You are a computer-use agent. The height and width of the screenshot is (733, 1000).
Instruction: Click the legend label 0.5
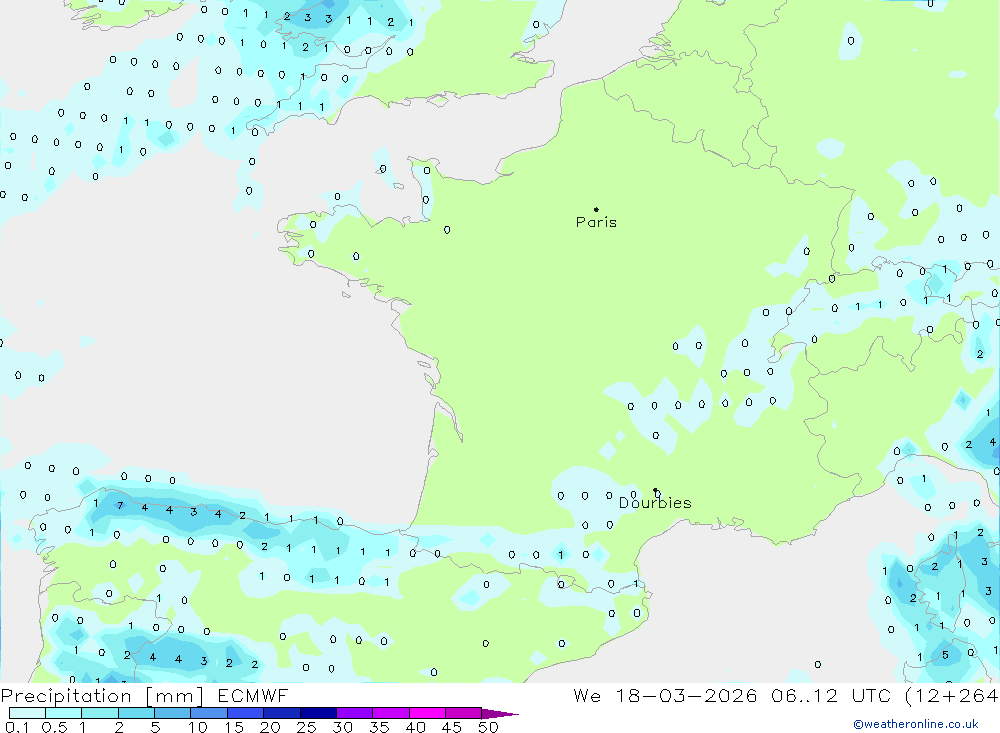(55, 727)
